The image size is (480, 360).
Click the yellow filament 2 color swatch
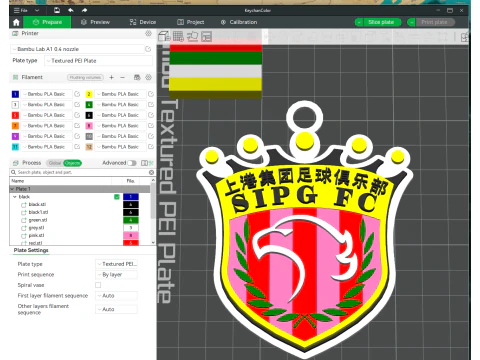point(89,94)
